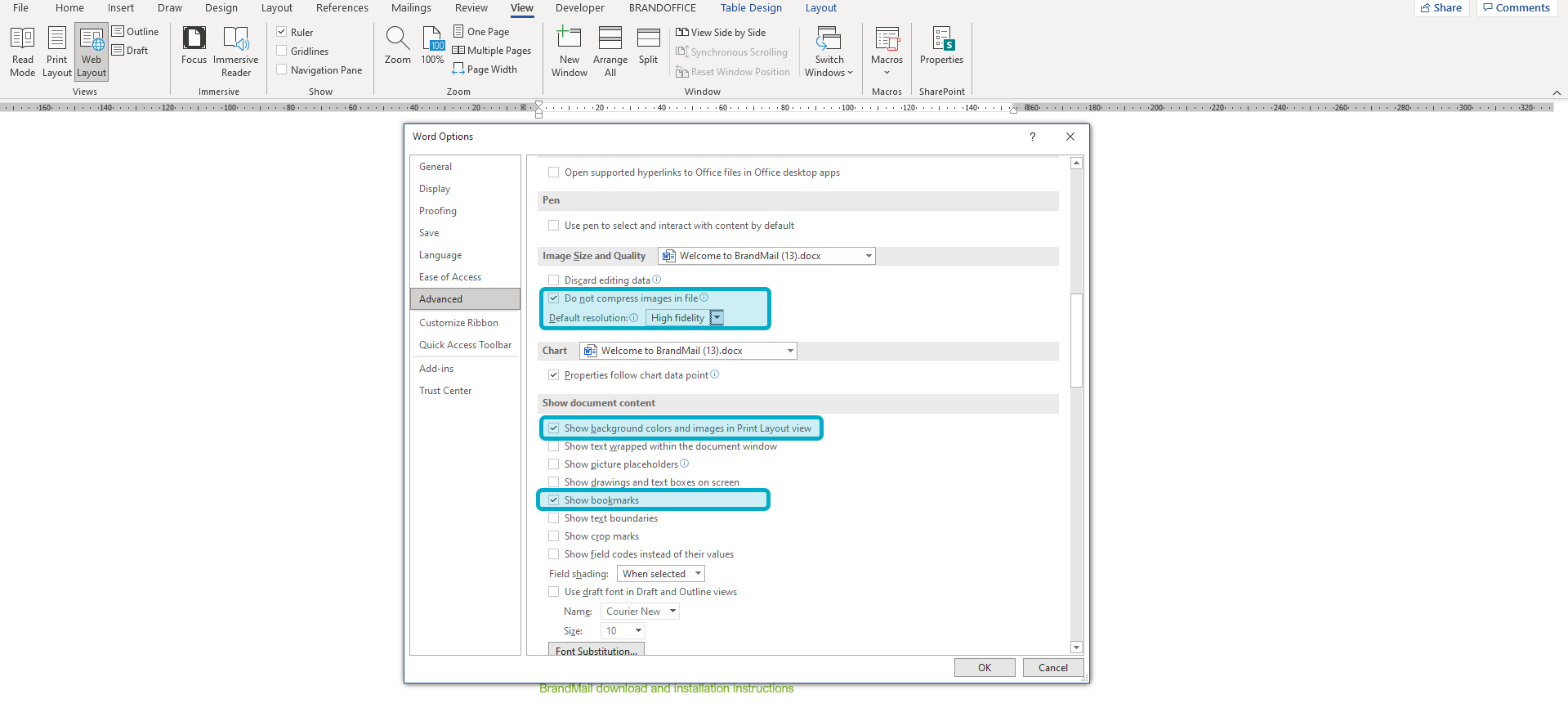The image size is (1568, 708).
Task: Show info for chart data point
Action: [x=715, y=374]
